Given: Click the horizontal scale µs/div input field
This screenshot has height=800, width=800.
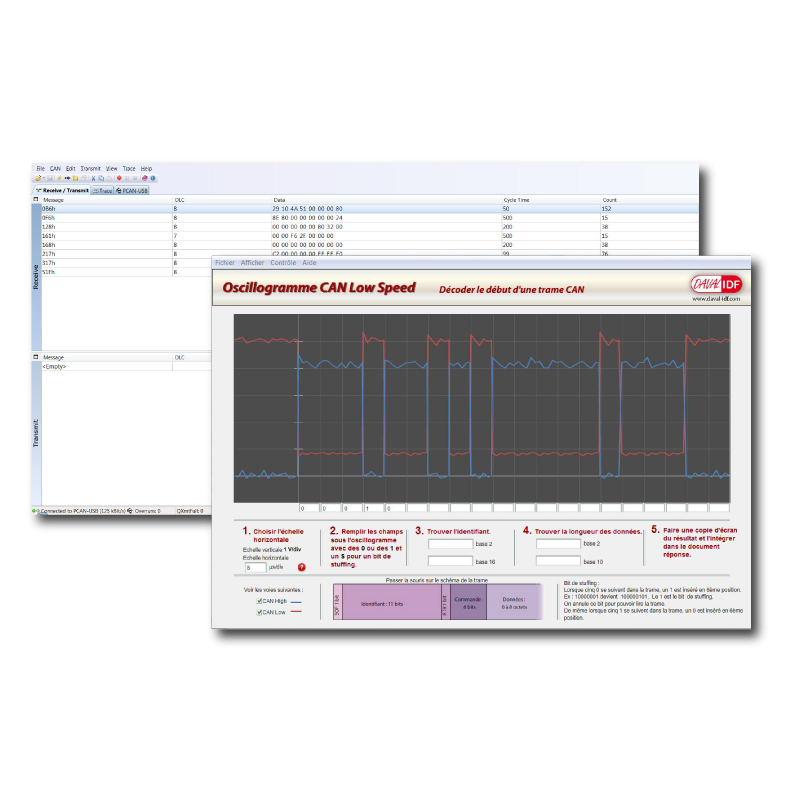Looking at the screenshot, I should point(255,567).
